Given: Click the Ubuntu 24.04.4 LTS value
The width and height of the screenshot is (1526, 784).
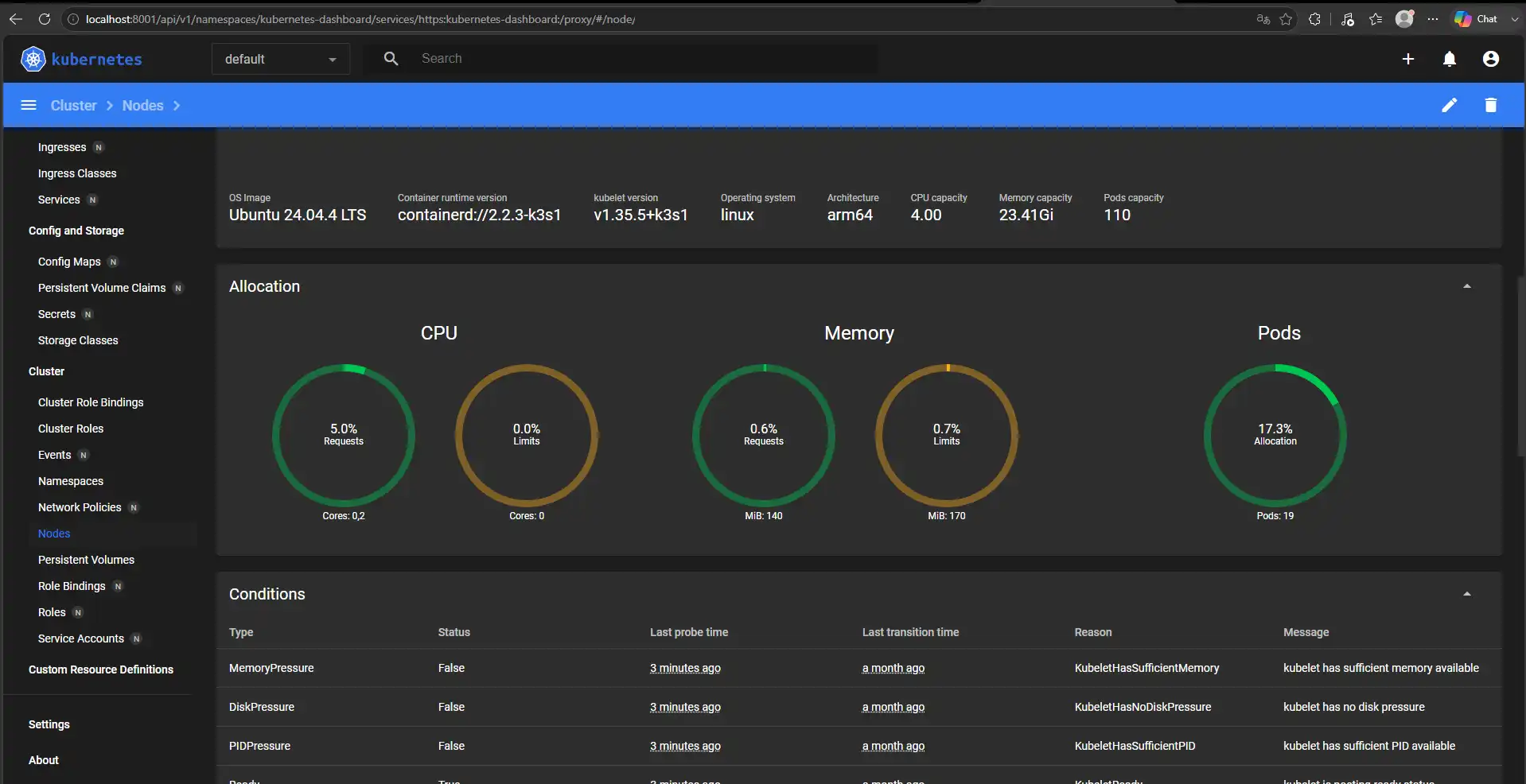Looking at the screenshot, I should 298,215.
